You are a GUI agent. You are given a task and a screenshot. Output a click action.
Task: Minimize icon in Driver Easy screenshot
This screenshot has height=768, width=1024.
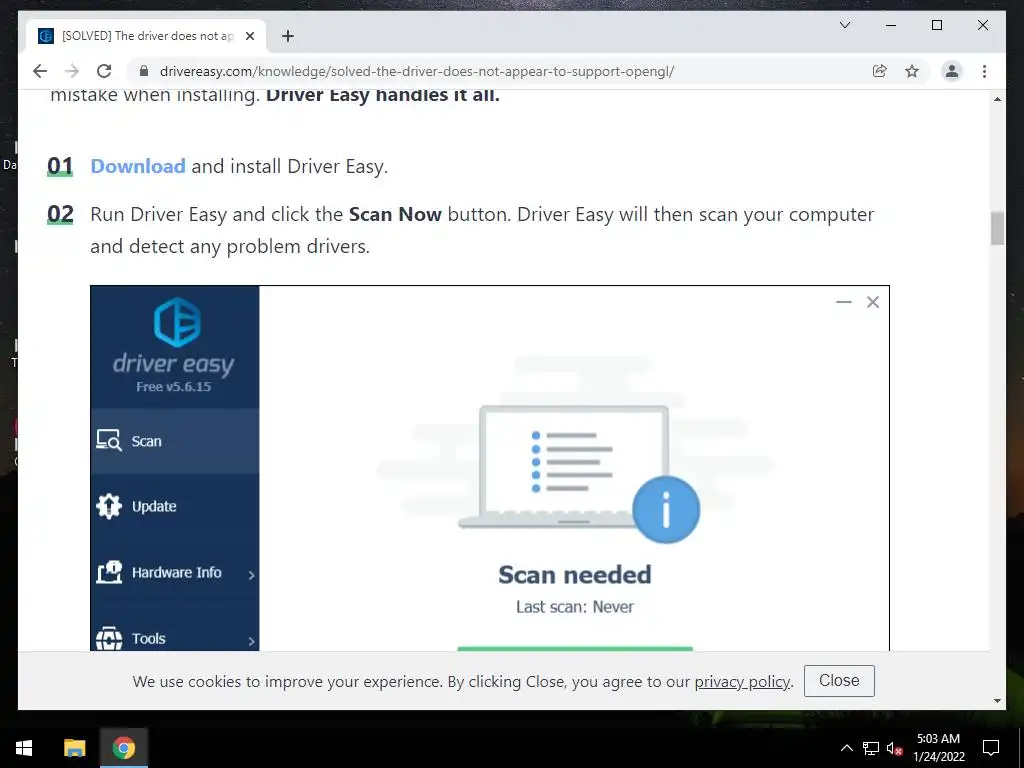pos(844,302)
